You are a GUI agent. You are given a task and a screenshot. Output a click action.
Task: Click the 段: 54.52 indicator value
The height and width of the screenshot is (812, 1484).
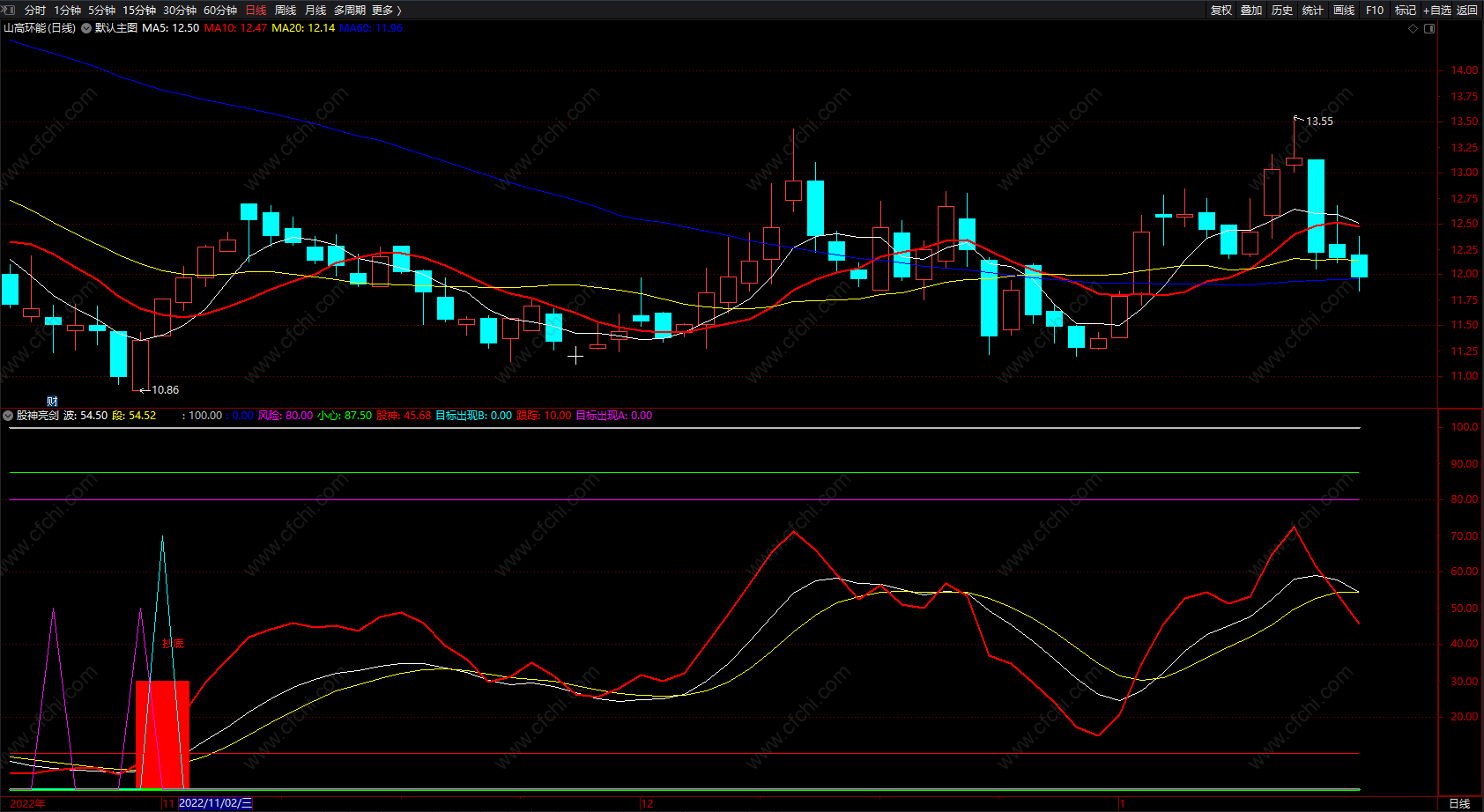[x=134, y=416]
